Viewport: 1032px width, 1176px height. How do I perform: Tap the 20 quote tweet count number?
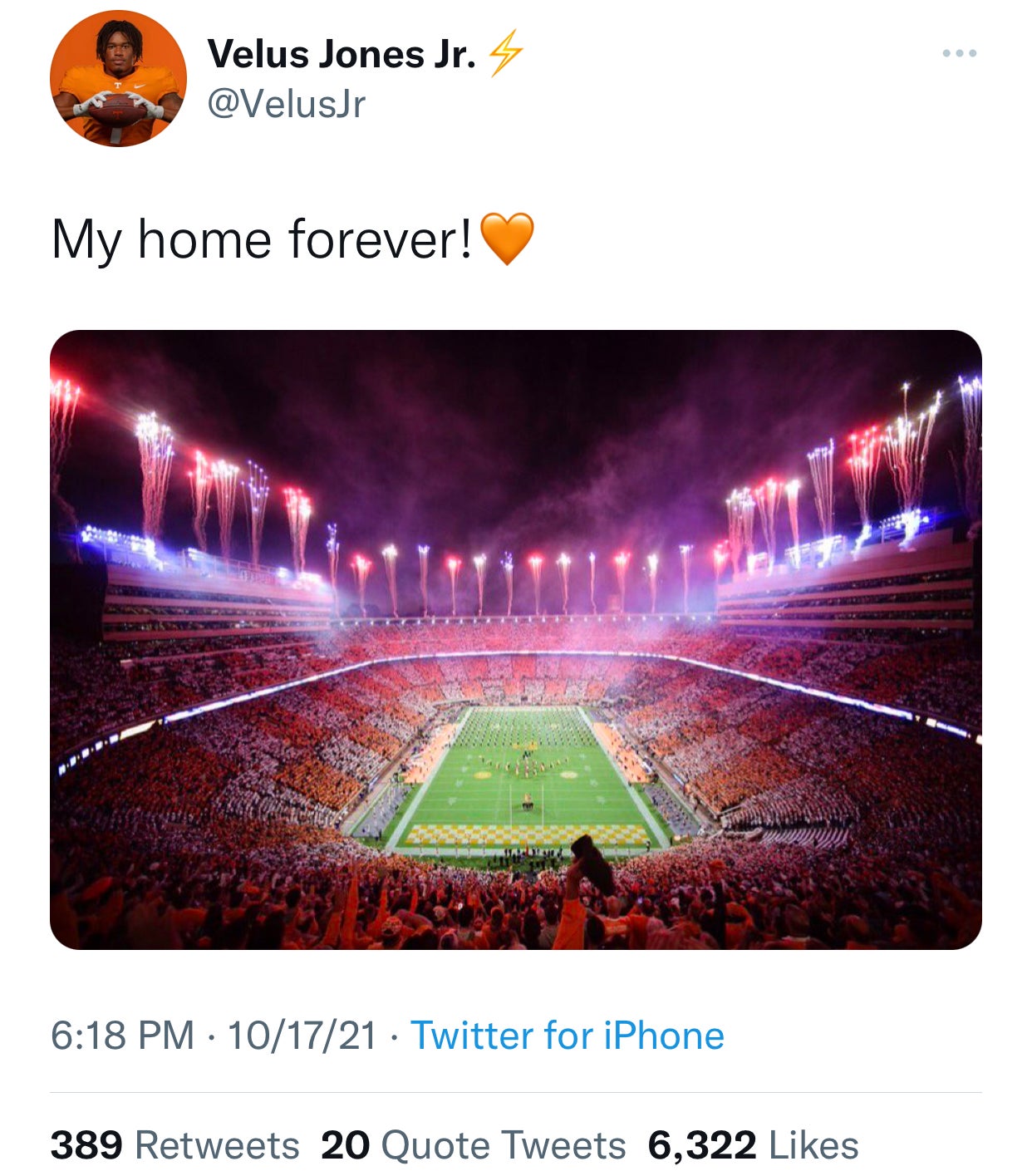coord(345,1145)
